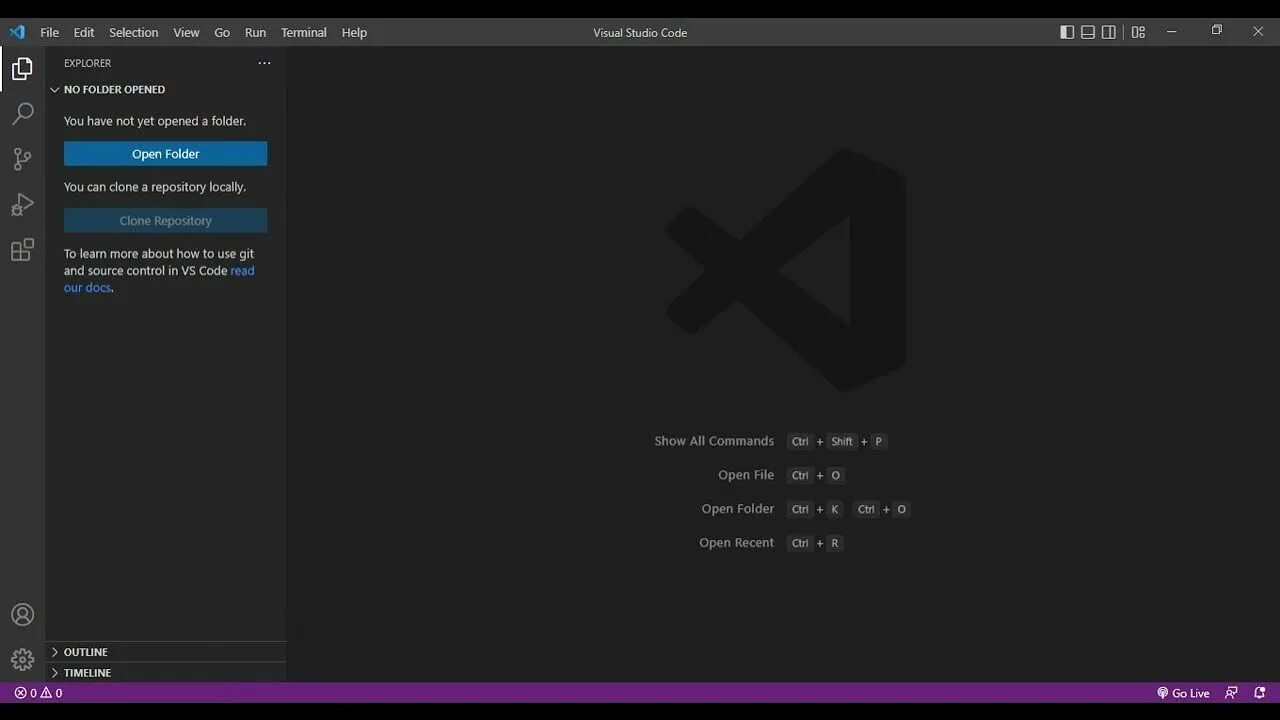Viewport: 1280px width, 720px height.
Task: Open notifications bell in status bar
Action: pyautogui.click(x=1259, y=693)
